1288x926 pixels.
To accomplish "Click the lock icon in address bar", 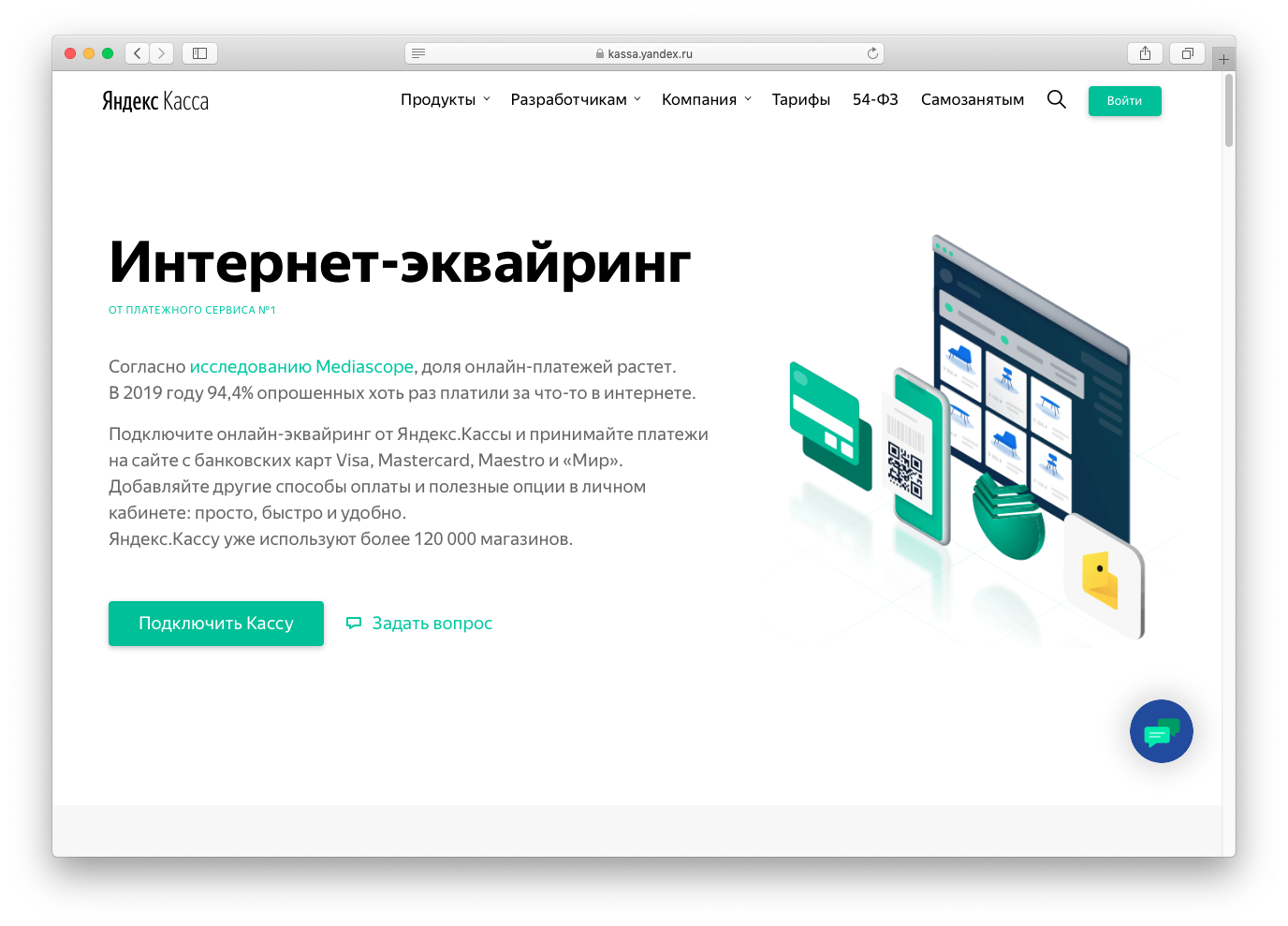I will [x=600, y=54].
